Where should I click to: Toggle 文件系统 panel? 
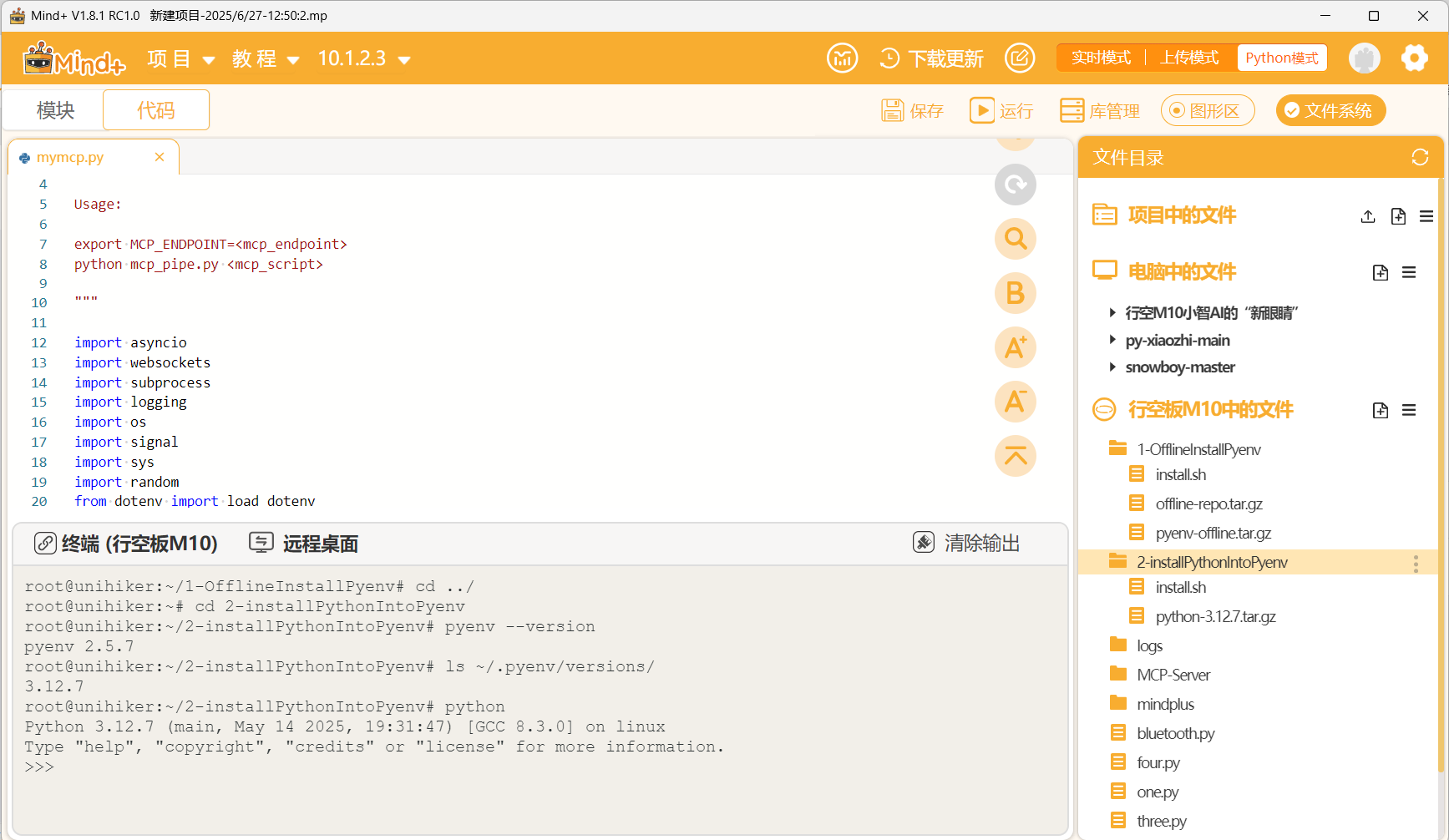tap(1330, 110)
